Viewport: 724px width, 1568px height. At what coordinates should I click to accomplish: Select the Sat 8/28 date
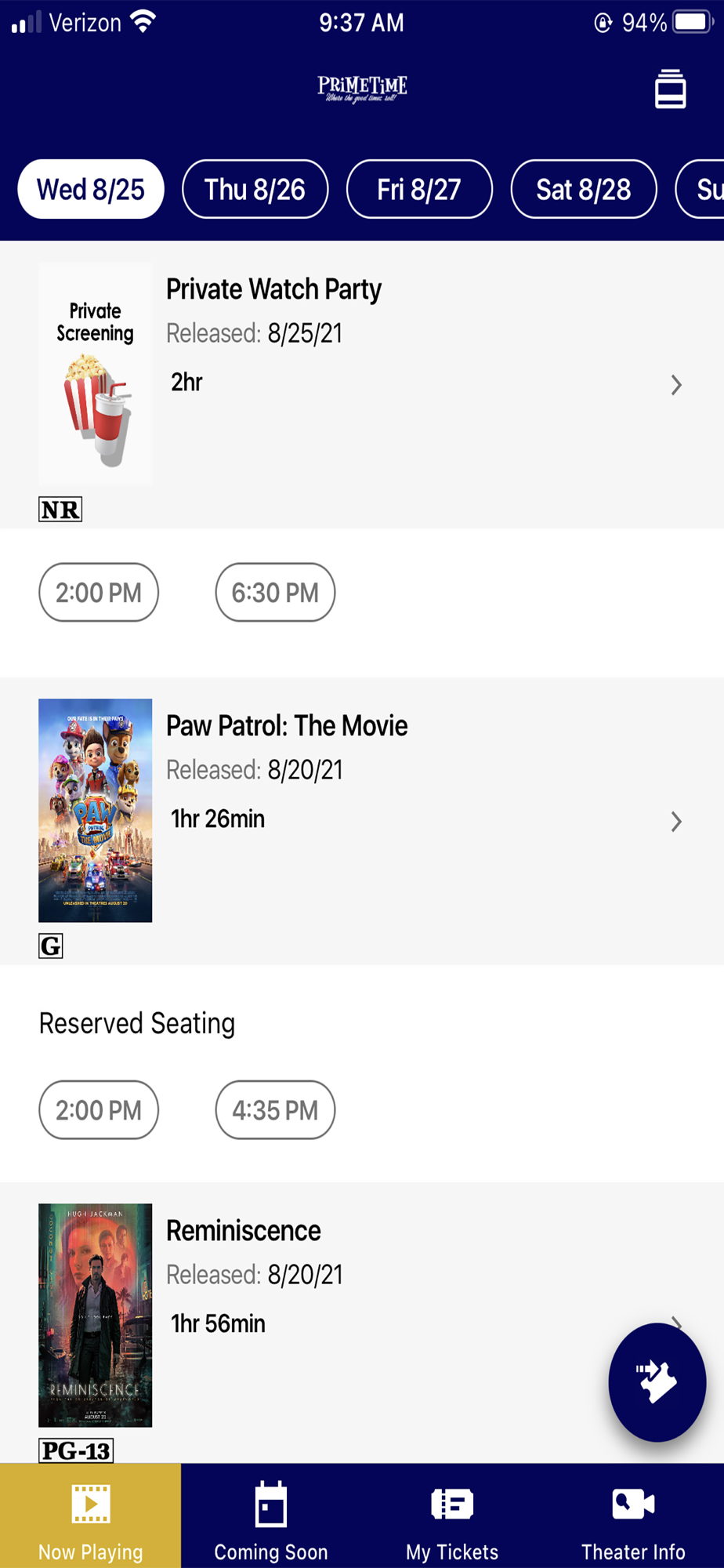[x=583, y=190]
